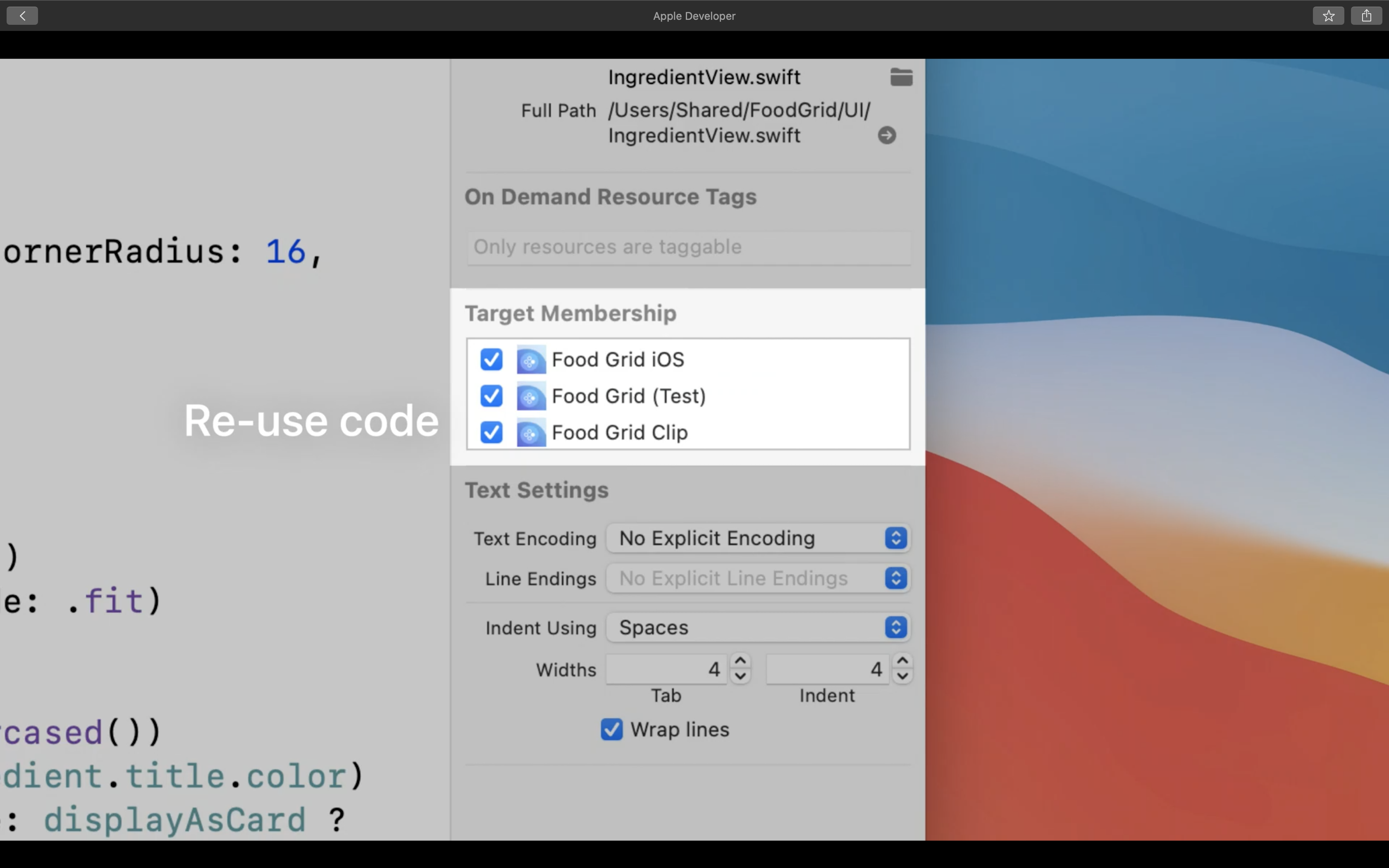Click the Apple Developer window title
Screen dimensions: 1389x868
click(x=694, y=16)
